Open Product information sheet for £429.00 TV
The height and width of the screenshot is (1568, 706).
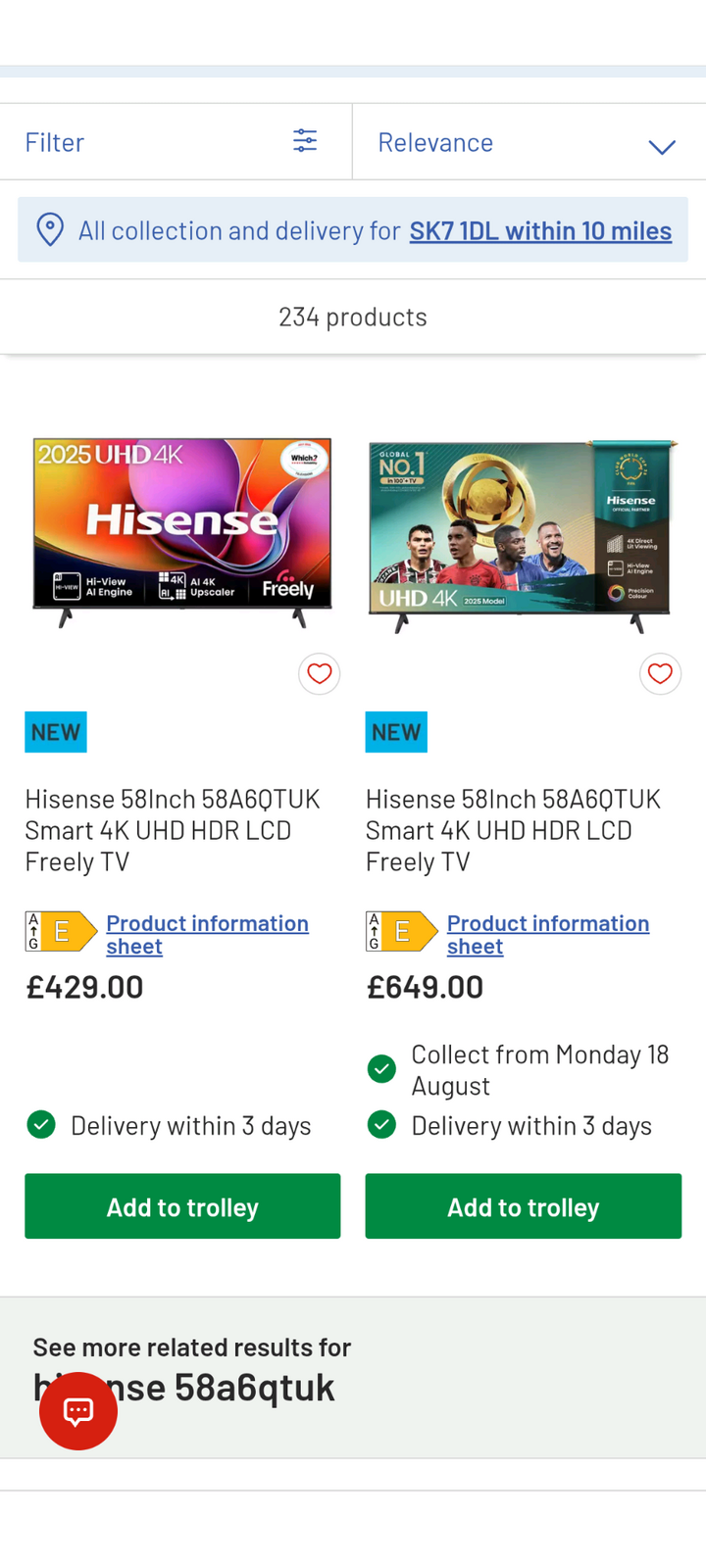[x=207, y=935]
